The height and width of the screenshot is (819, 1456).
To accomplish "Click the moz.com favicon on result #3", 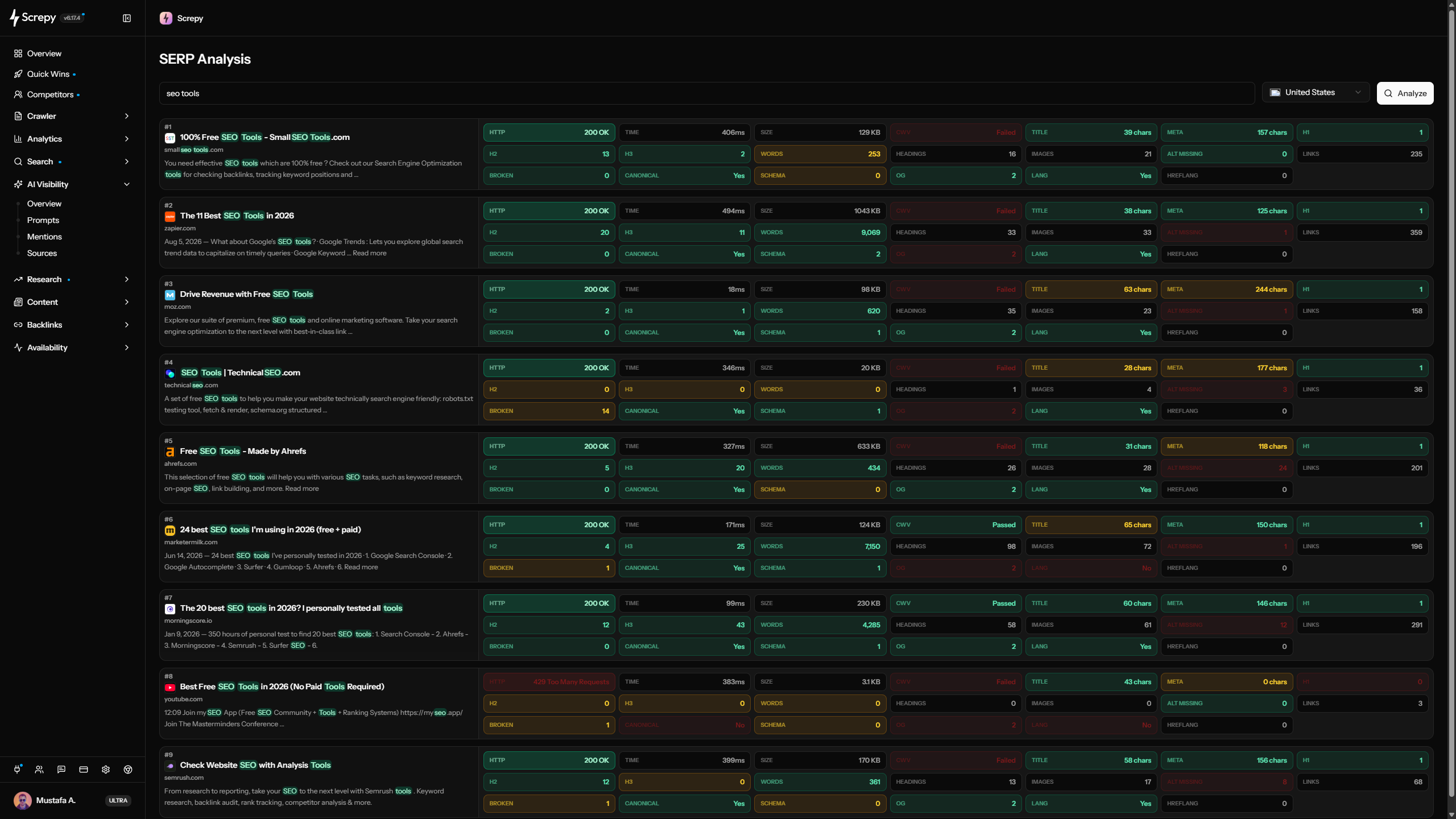I will tap(170, 295).
